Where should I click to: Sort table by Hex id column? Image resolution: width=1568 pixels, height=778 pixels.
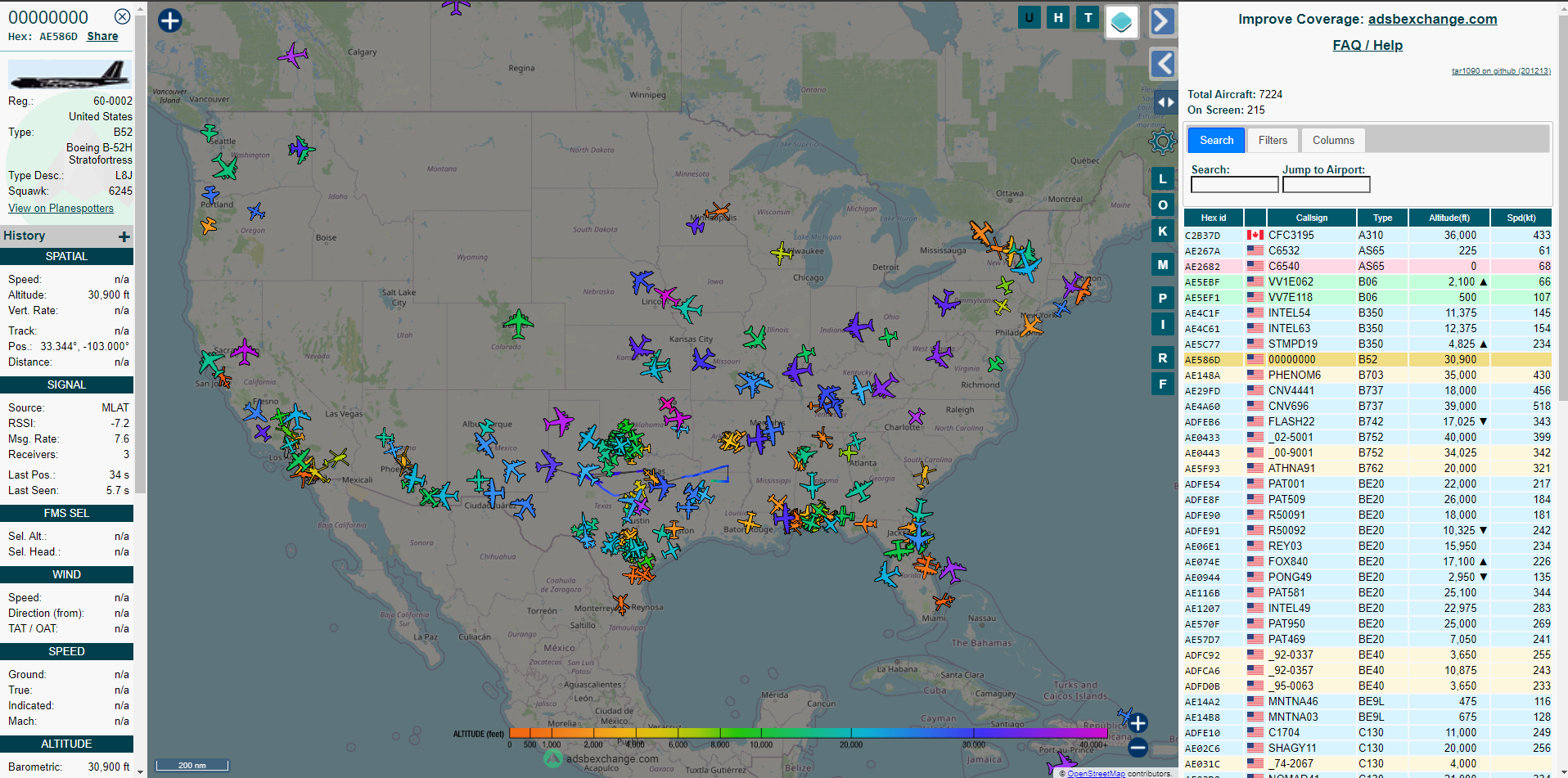click(1214, 218)
